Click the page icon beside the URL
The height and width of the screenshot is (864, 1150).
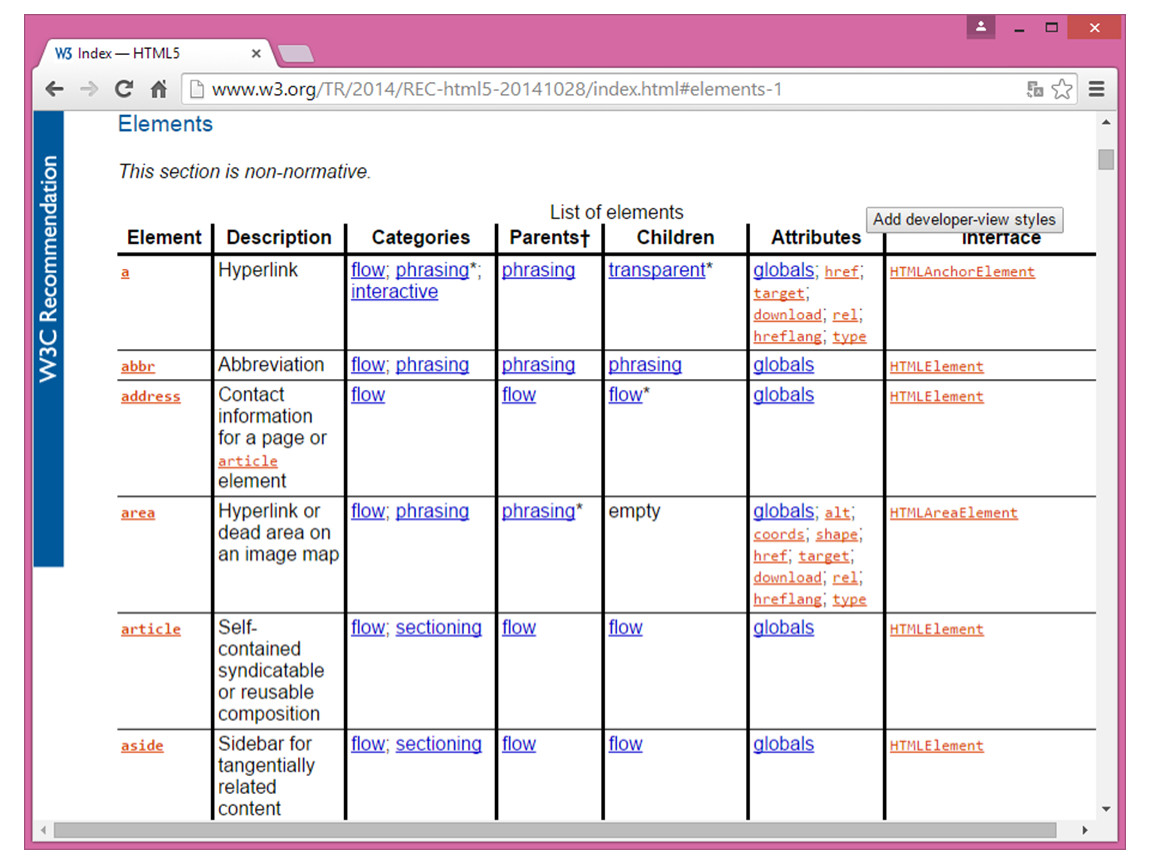coord(196,89)
